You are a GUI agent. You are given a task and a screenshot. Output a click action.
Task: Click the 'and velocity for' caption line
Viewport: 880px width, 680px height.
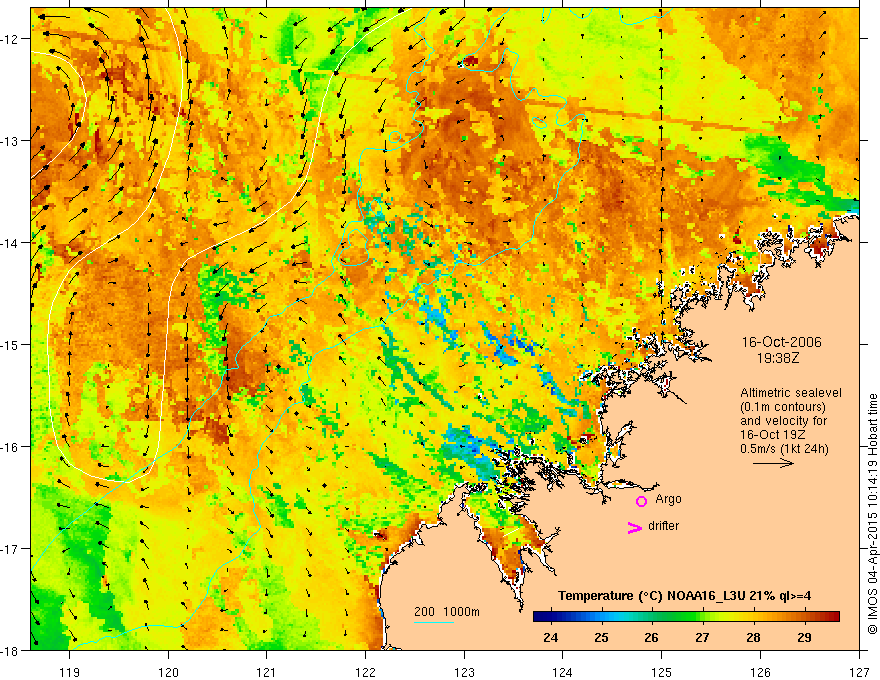[783, 420]
